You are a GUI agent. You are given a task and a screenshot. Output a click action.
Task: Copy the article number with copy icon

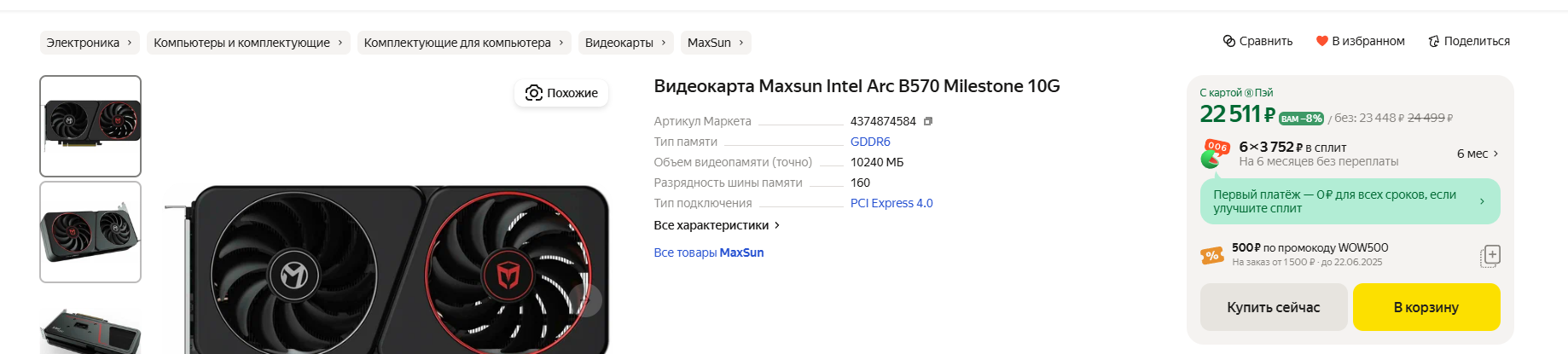pyautogui.click(x=928, y=121)
